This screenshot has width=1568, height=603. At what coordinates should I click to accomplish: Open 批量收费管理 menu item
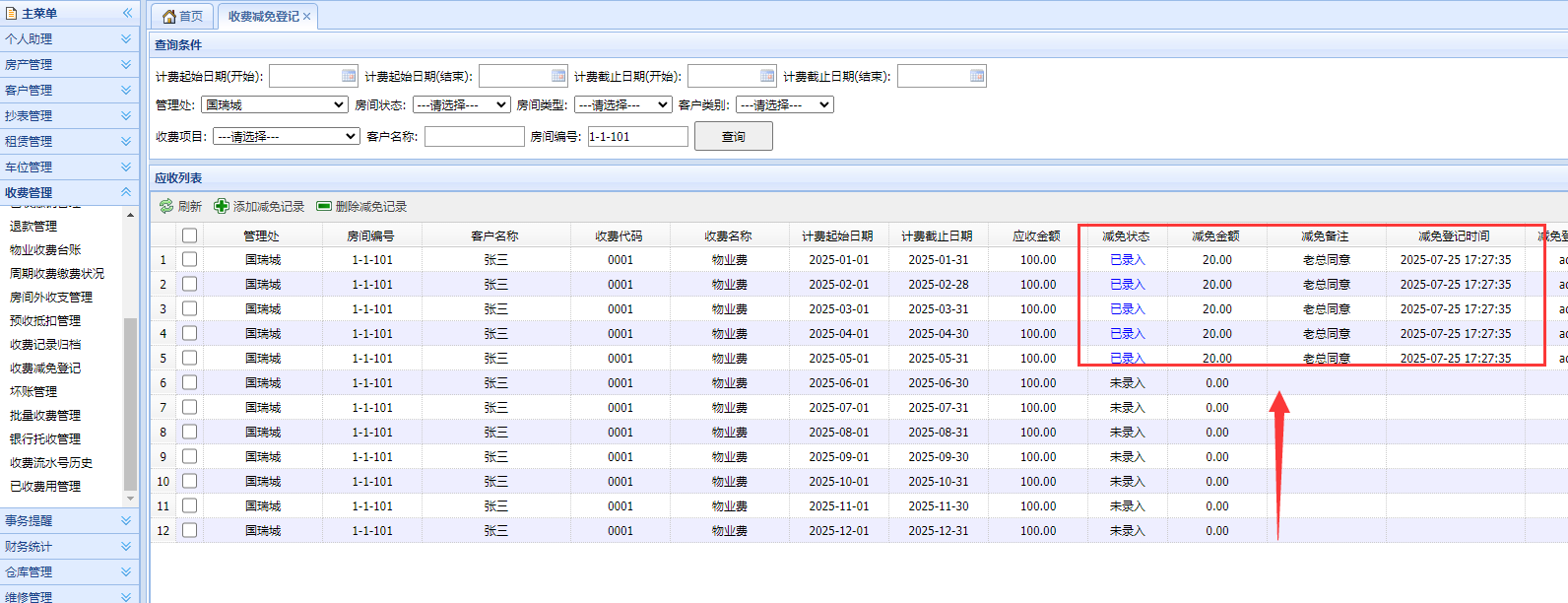tap(45, 415)
